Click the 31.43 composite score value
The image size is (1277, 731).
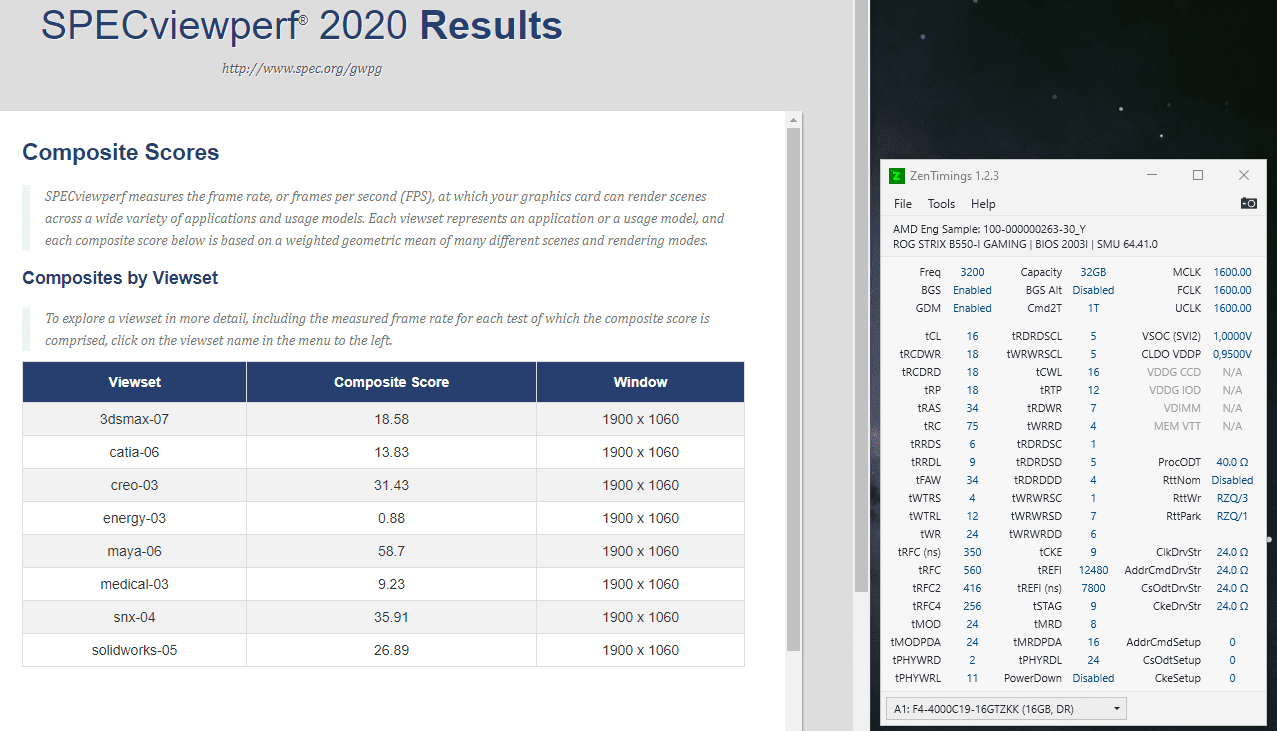coord(391,485)
